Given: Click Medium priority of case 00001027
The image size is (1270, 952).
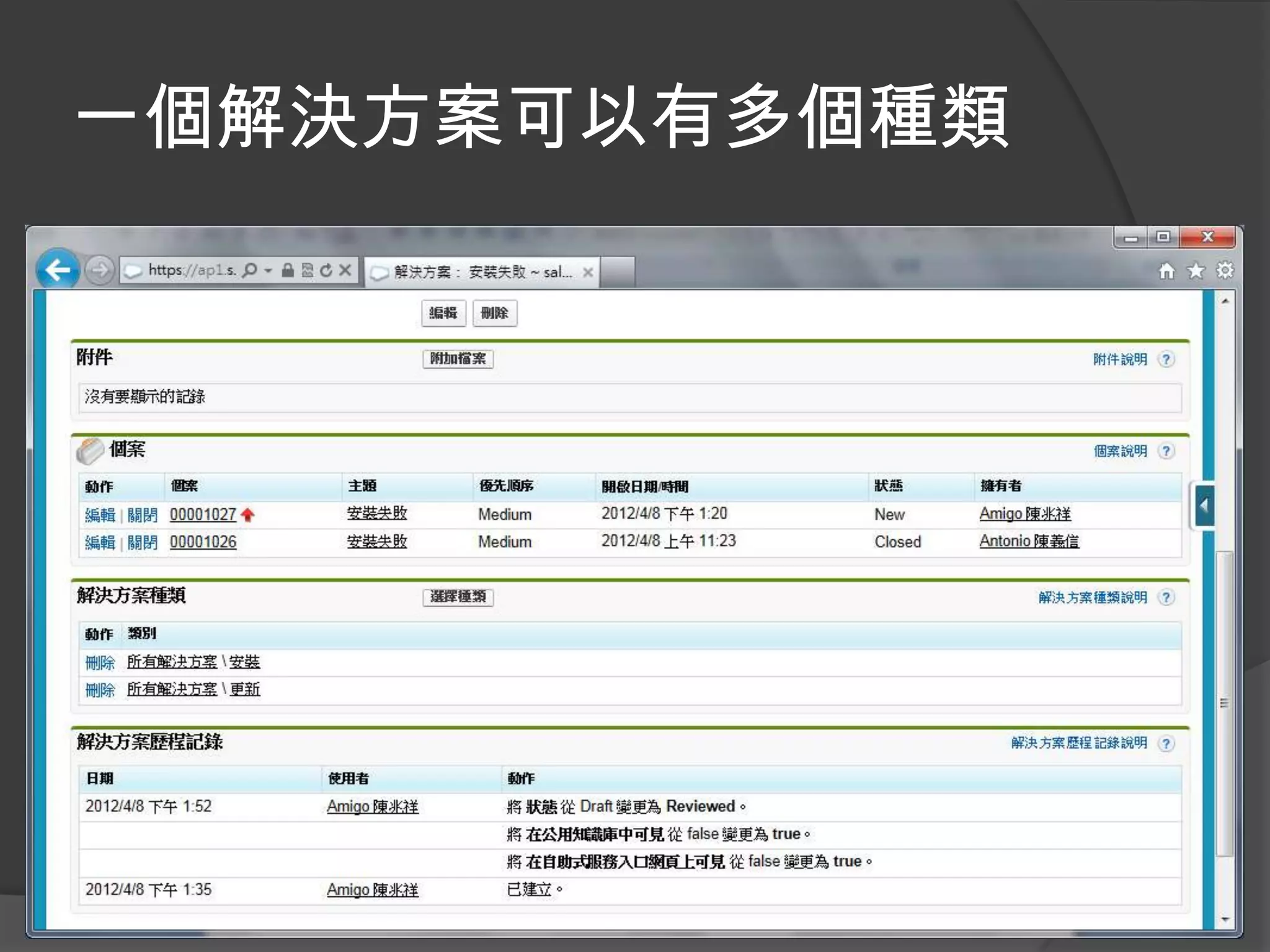Looking at the screenshot, I should pyautogui.click(x=505, y=515).
